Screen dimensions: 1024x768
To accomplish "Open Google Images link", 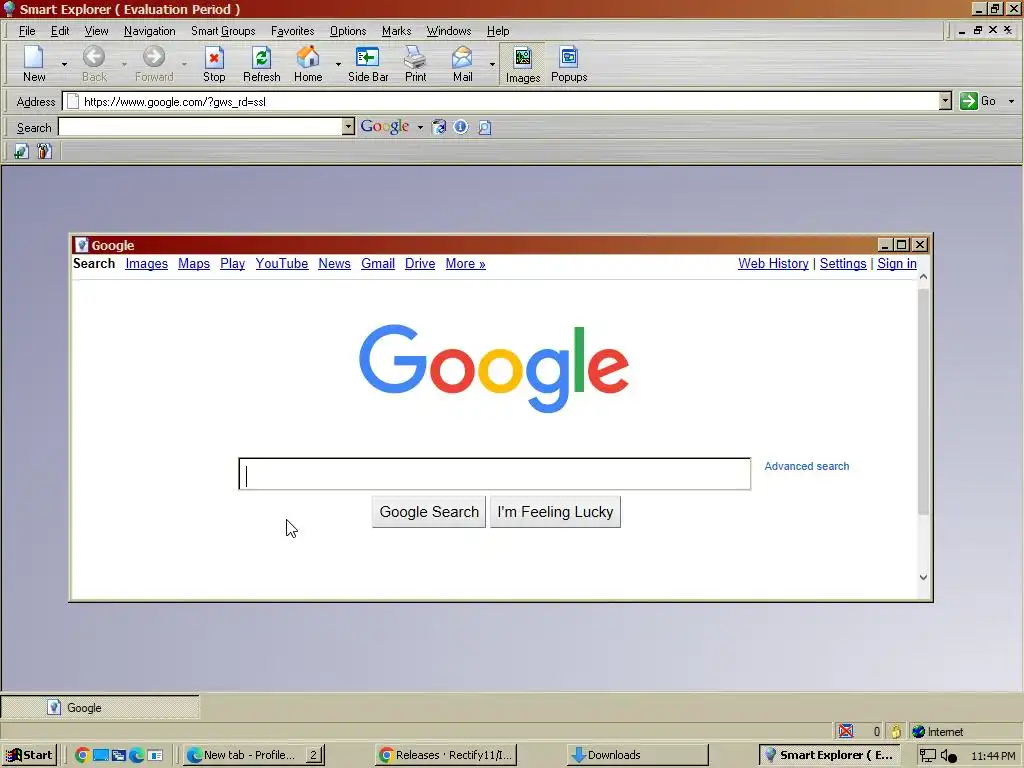I will [146, 263].
